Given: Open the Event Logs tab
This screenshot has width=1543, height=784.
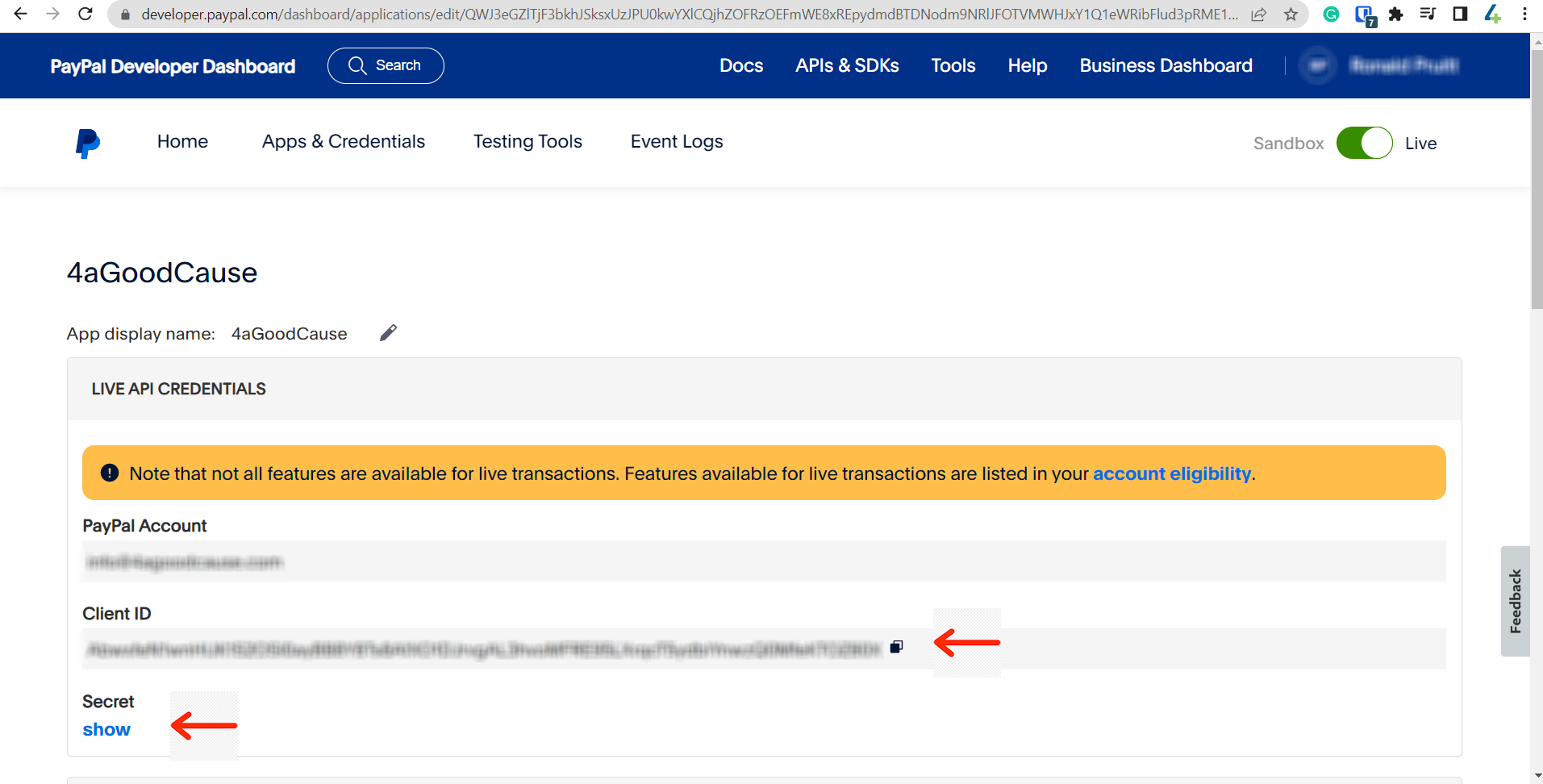Looking at the screenshot, I should click(677, 142).
